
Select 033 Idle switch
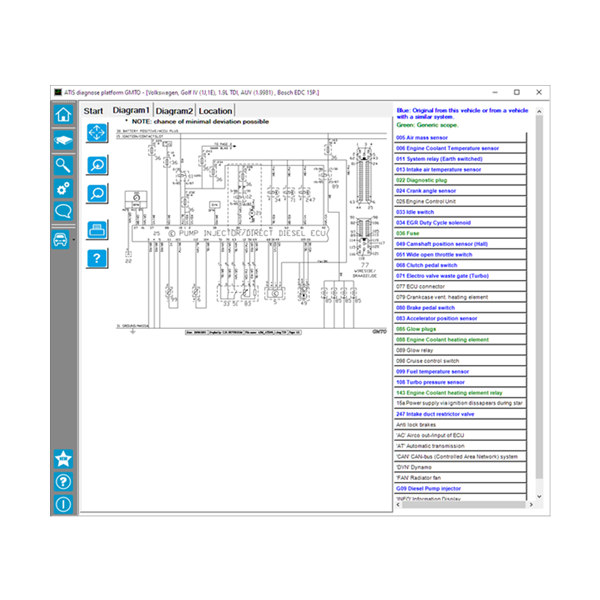point(460,212)
